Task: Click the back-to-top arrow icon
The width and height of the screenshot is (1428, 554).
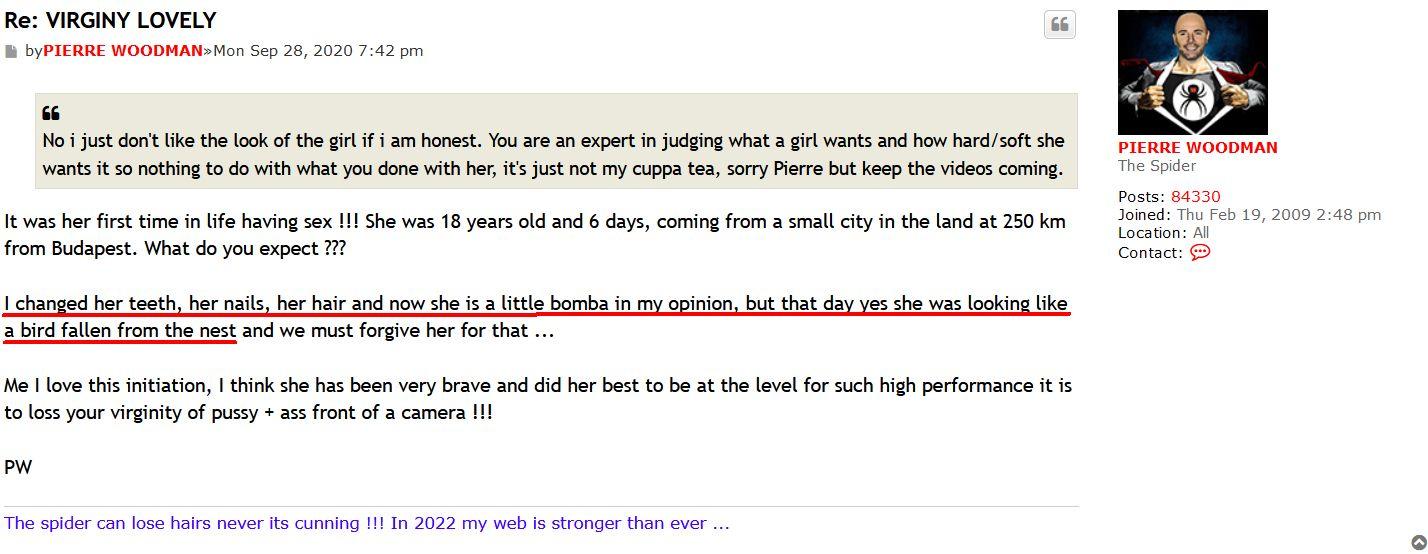Action: click(1419, 544)
